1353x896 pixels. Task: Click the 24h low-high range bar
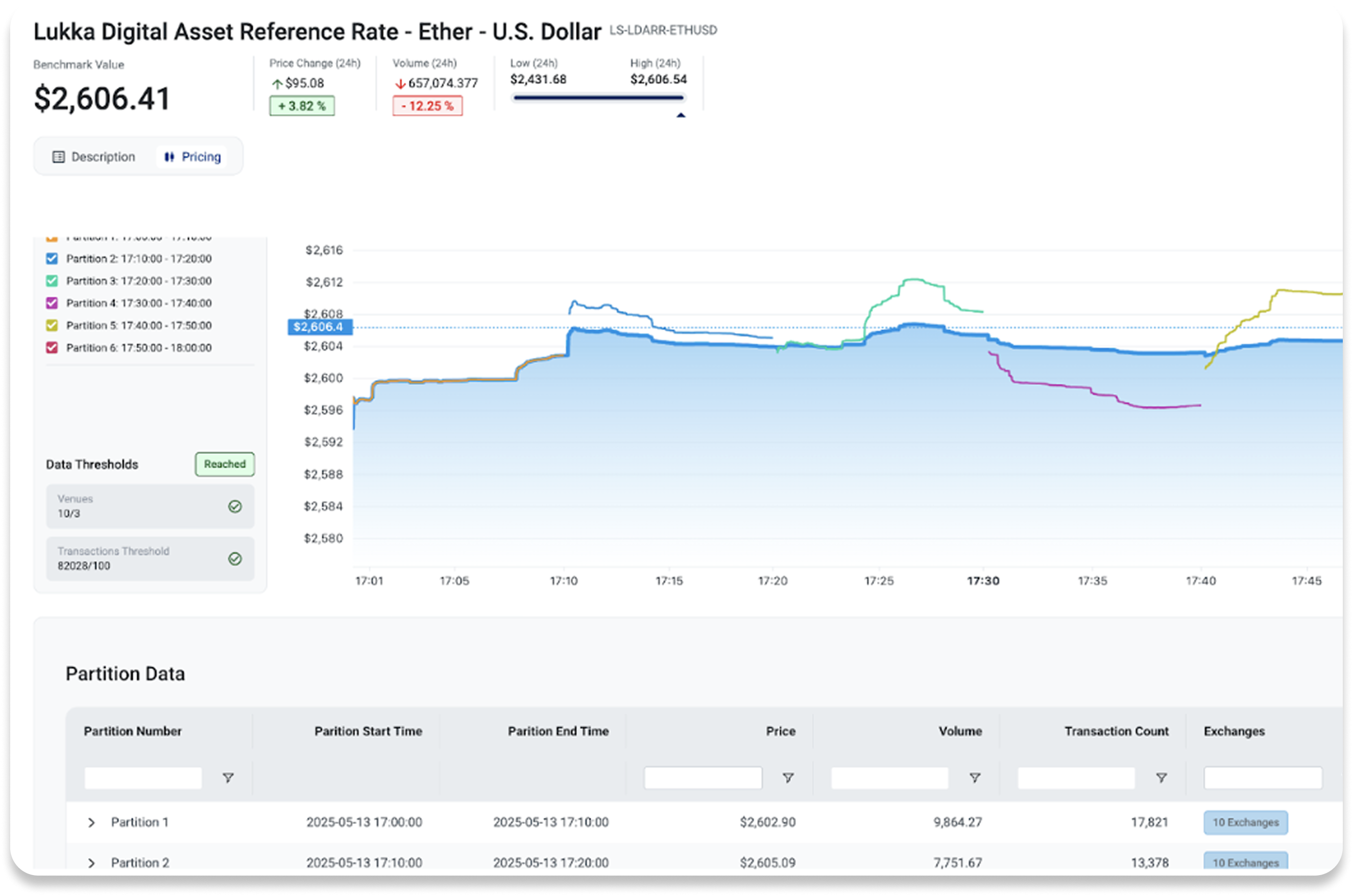(x=598, y=98)
